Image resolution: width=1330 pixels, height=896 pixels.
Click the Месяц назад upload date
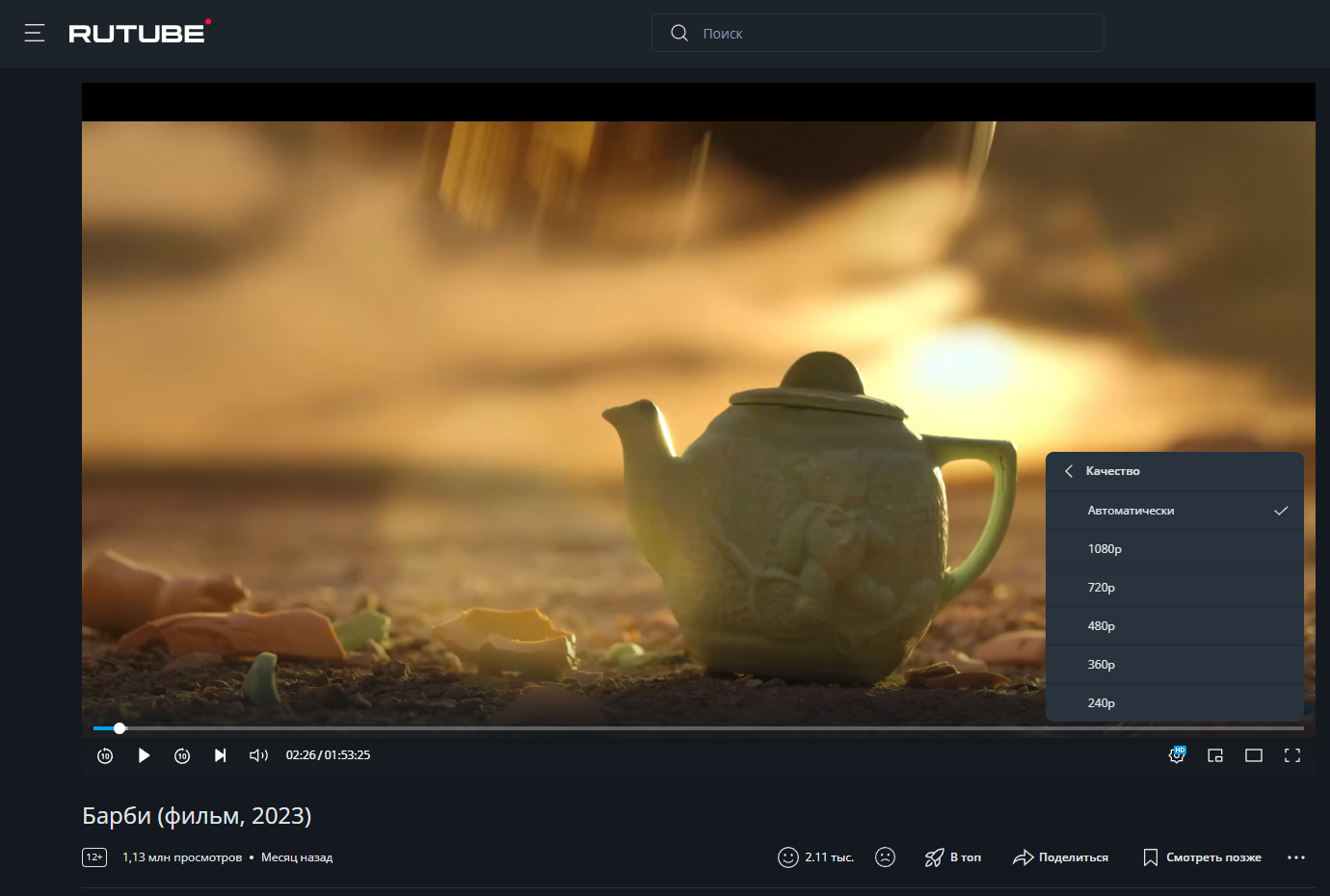(x=297, y=857)
